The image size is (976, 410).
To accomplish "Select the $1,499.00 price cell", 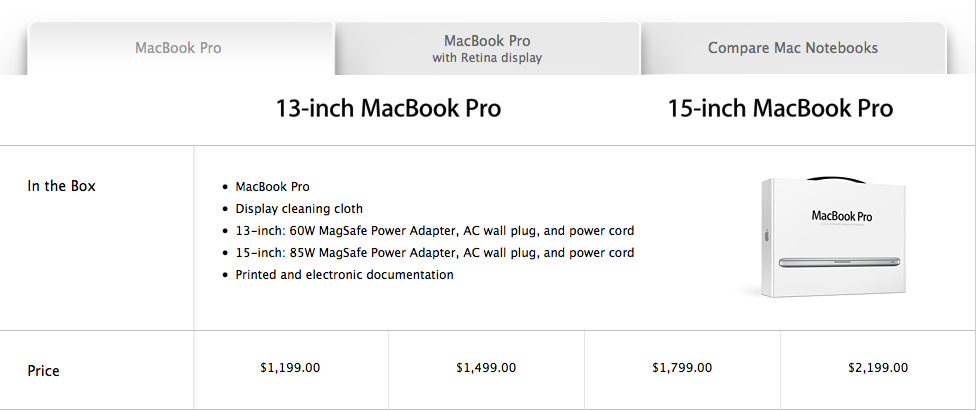I will [486, 368].
